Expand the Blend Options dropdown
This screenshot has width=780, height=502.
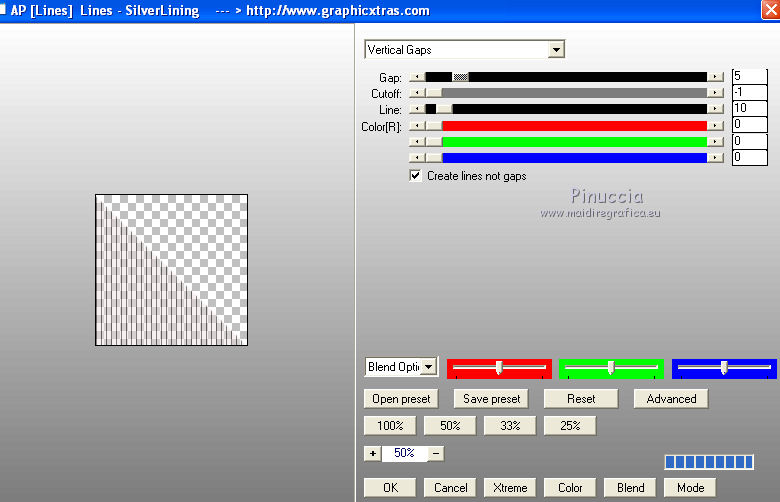[429, 367]
